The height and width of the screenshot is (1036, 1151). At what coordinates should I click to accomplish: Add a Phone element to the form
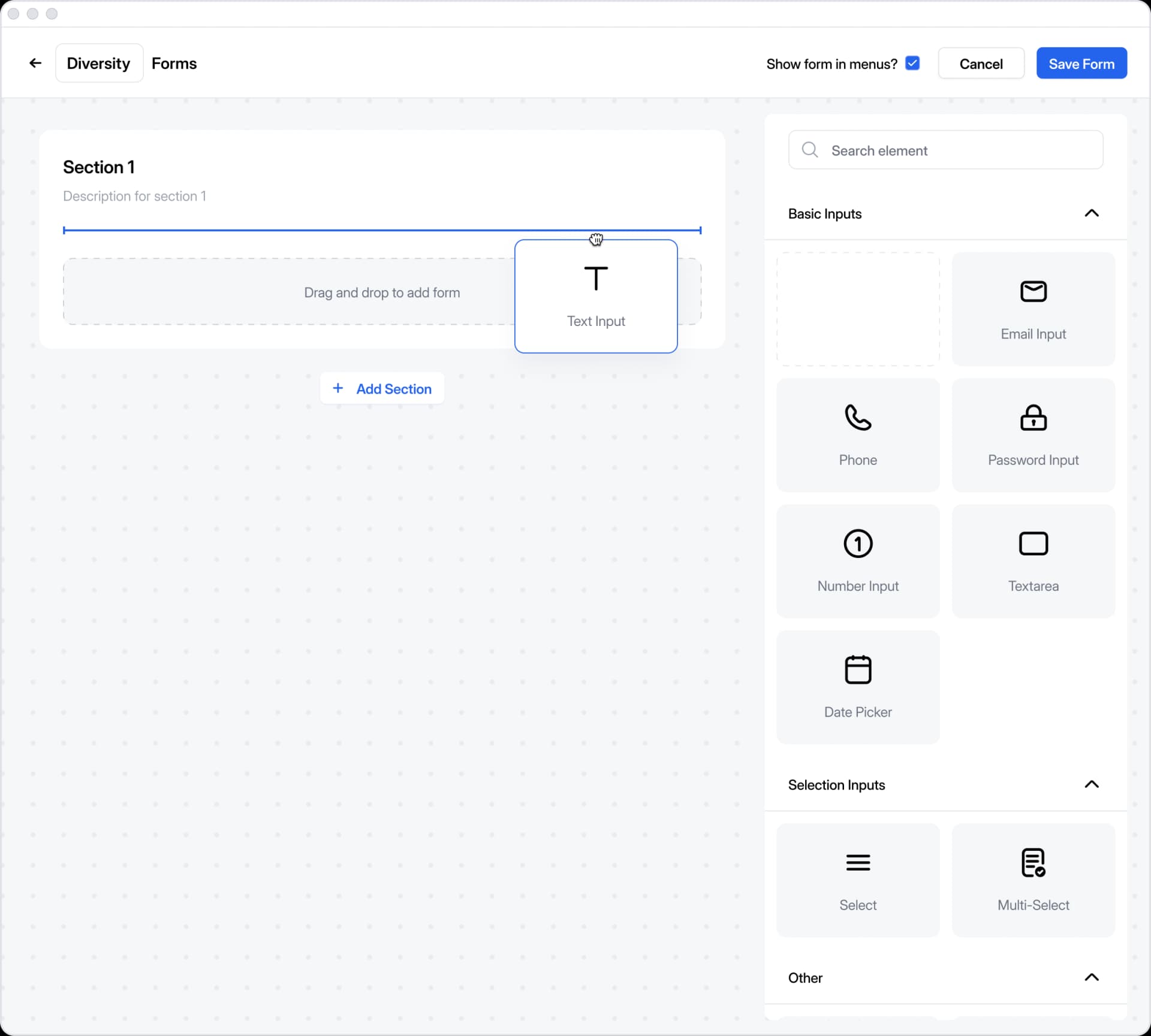tap(857, 435)
